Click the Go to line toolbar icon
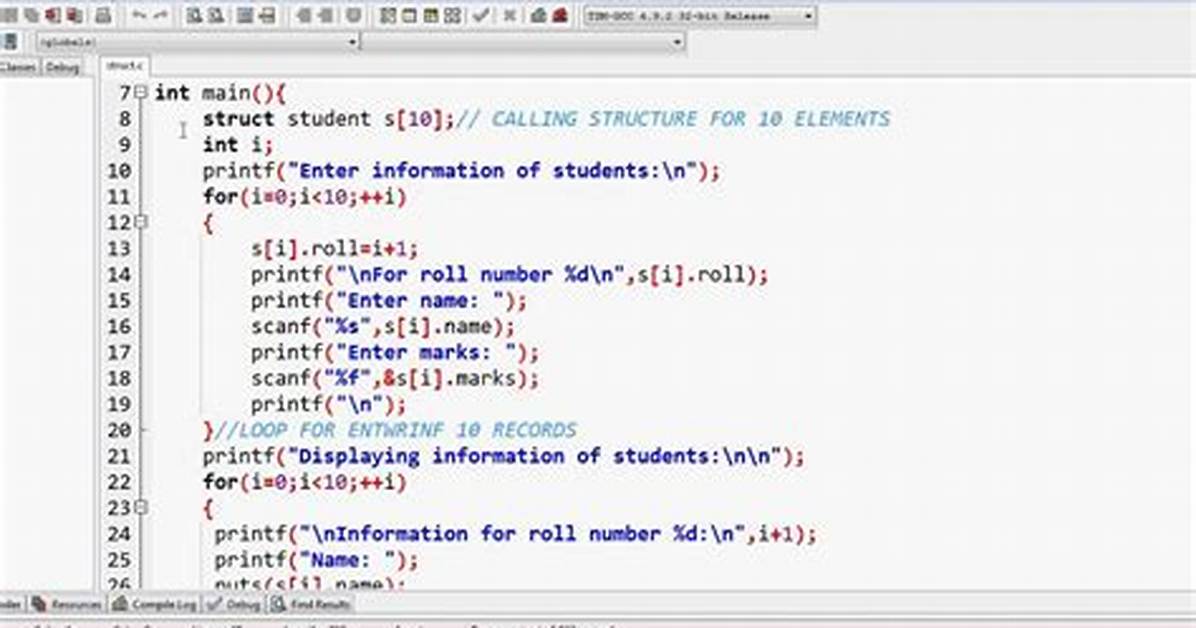1196x628 pixels. (x=266, y=15)
